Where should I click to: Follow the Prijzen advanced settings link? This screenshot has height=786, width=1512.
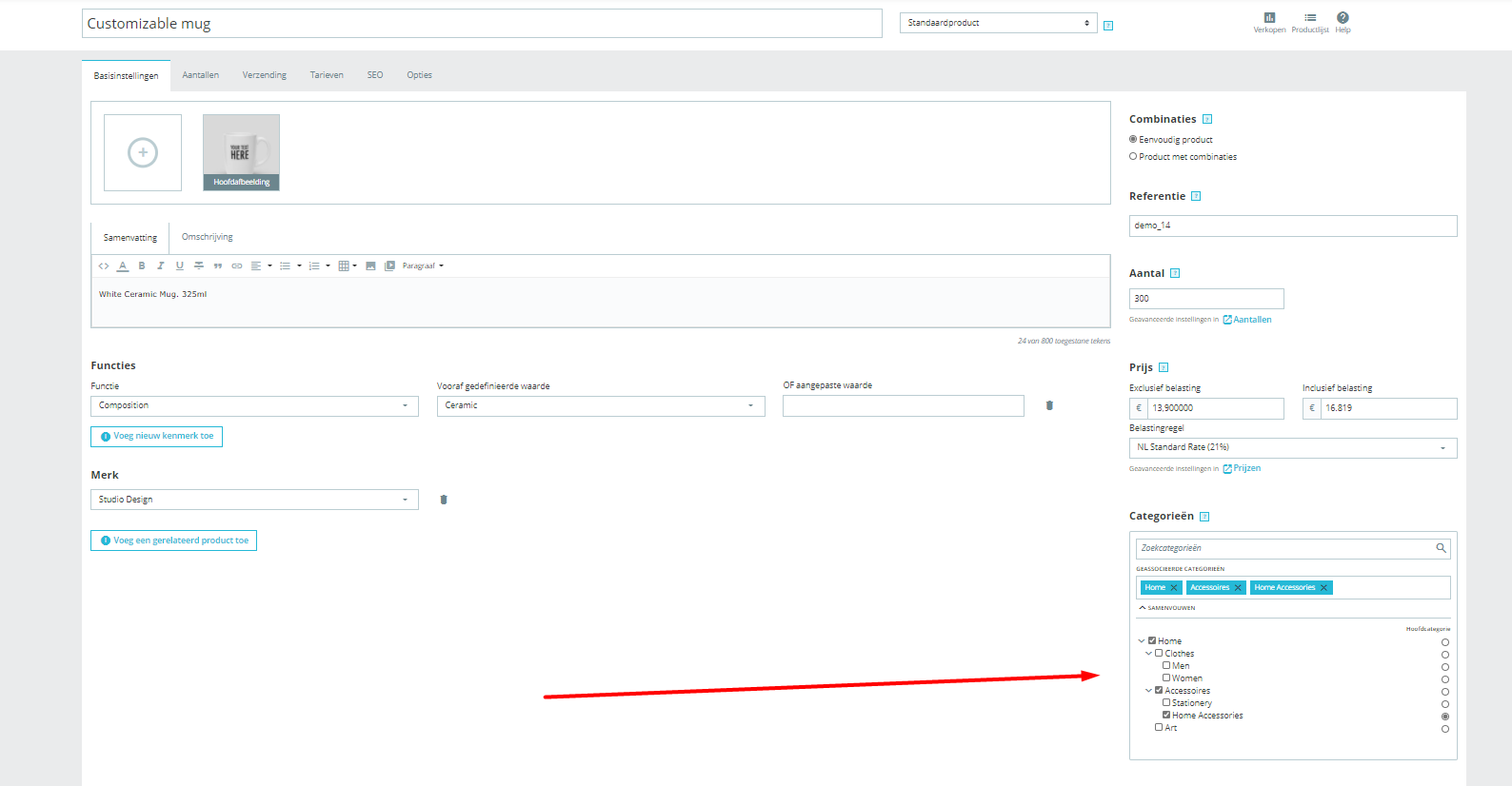pyautogui.click(x=1242, y=468)
